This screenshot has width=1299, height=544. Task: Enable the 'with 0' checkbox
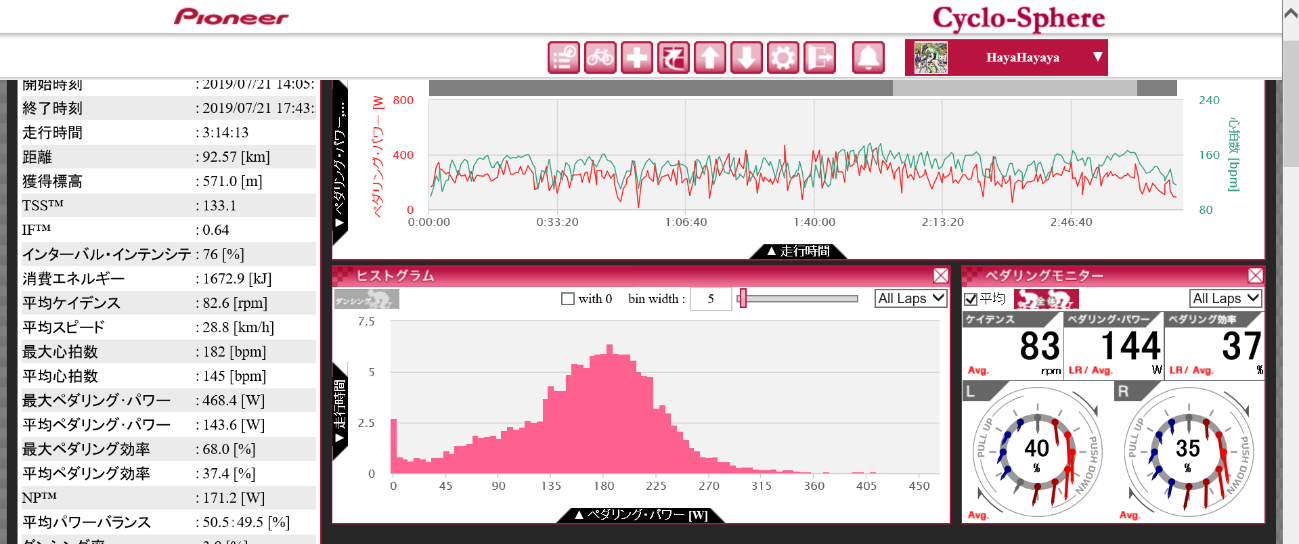coord(568,299)
